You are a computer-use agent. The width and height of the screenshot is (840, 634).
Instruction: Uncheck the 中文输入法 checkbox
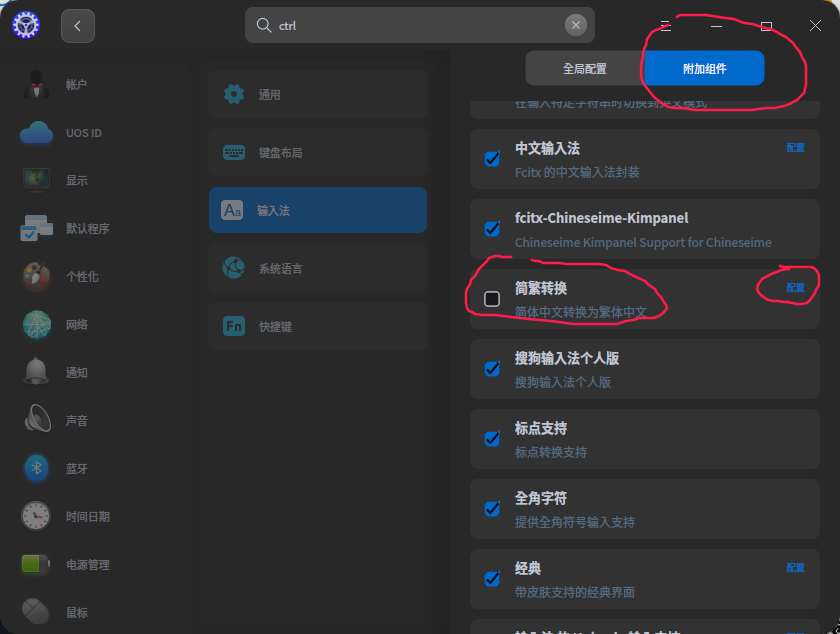pos(492,159)
